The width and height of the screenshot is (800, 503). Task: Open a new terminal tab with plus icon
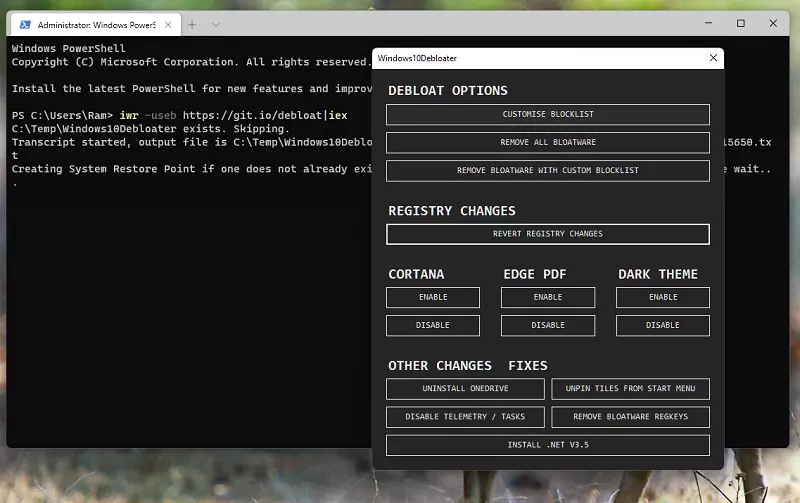point(192,24)
